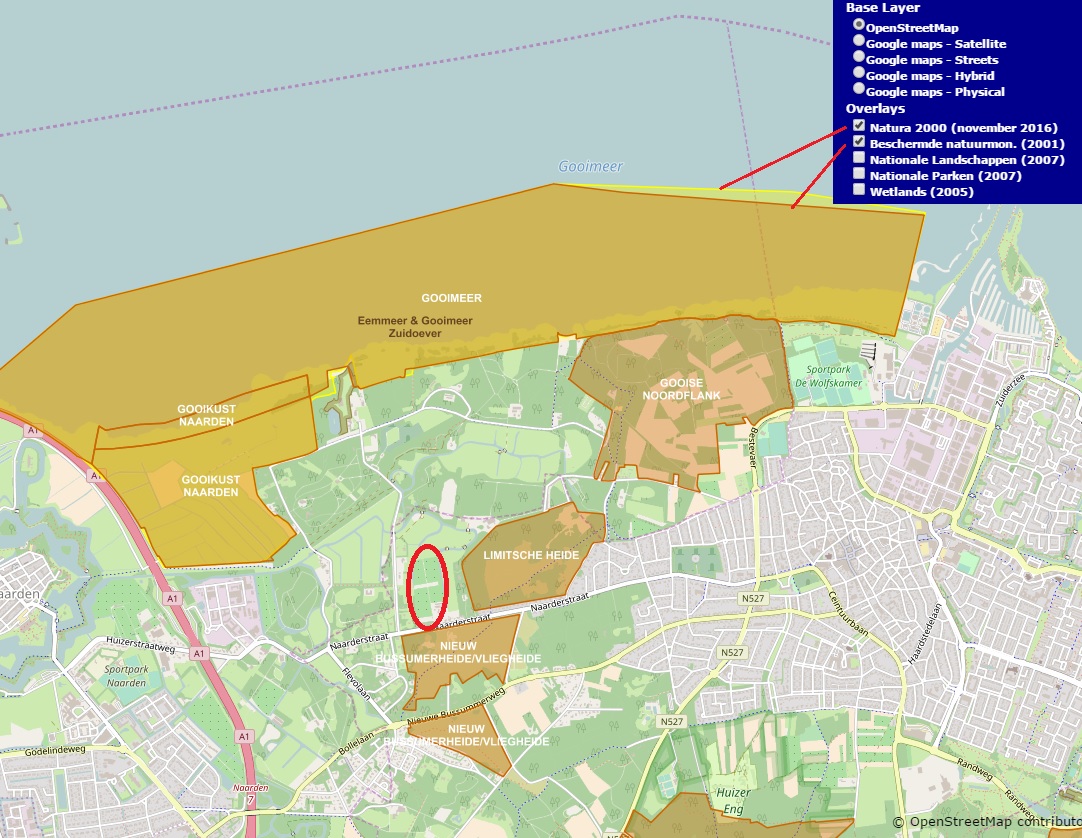Uncheck Natura 2000 (november 2016) overlay
The width and height of the screenshot is (1082, 838).
coord(858,126)
